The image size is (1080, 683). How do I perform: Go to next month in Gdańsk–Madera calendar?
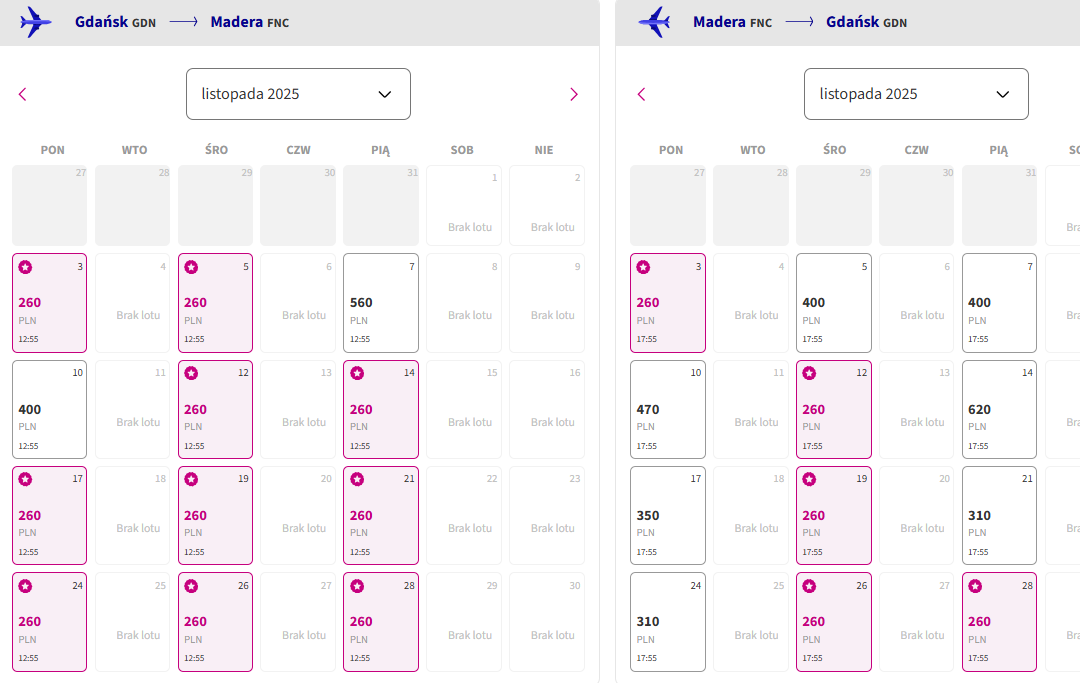click(x=574, y=94)
